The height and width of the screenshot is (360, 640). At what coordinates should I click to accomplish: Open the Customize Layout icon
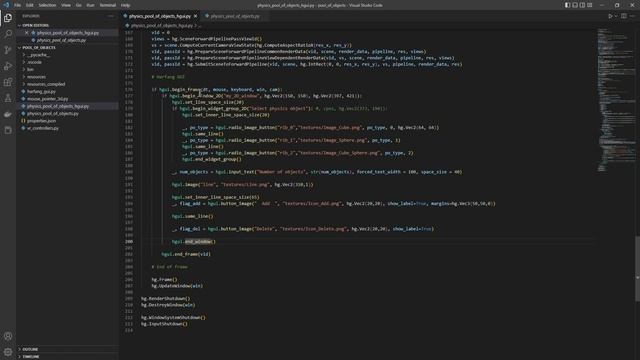[x=590, y=5]
